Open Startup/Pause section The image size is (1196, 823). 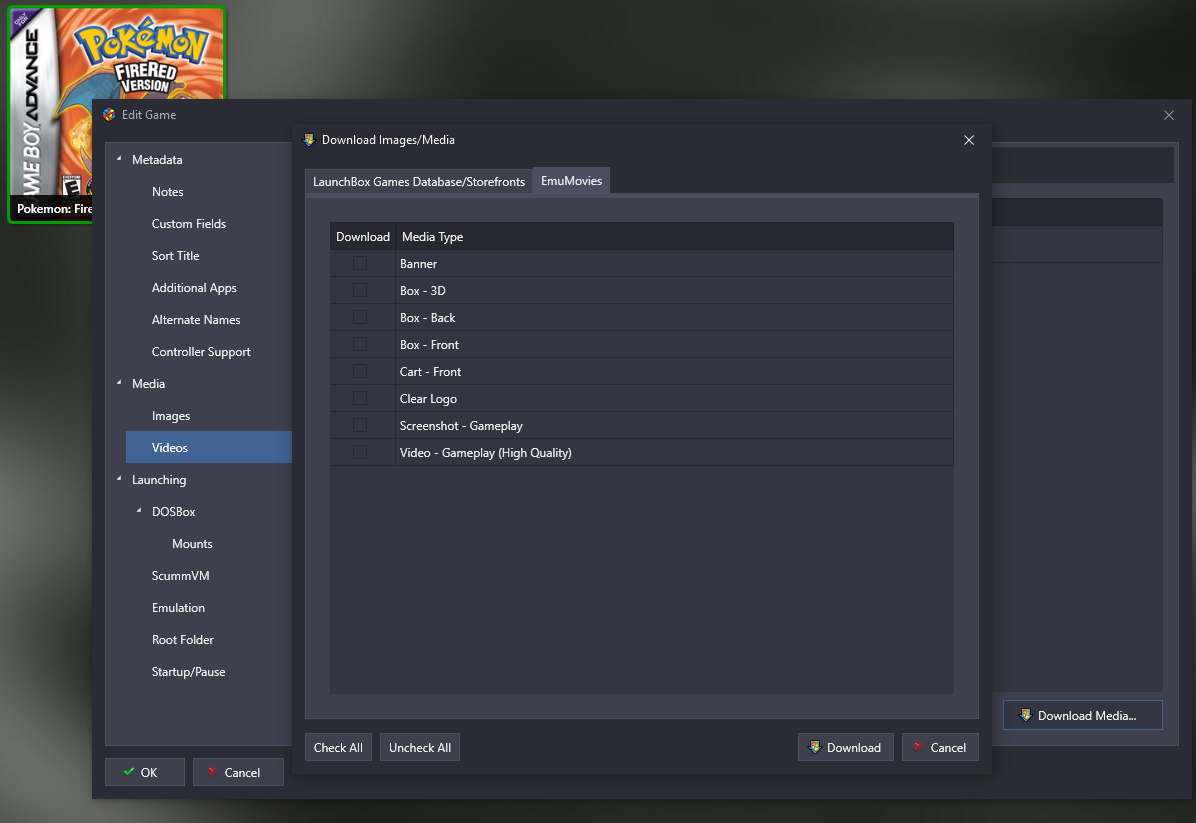[188, 672]
